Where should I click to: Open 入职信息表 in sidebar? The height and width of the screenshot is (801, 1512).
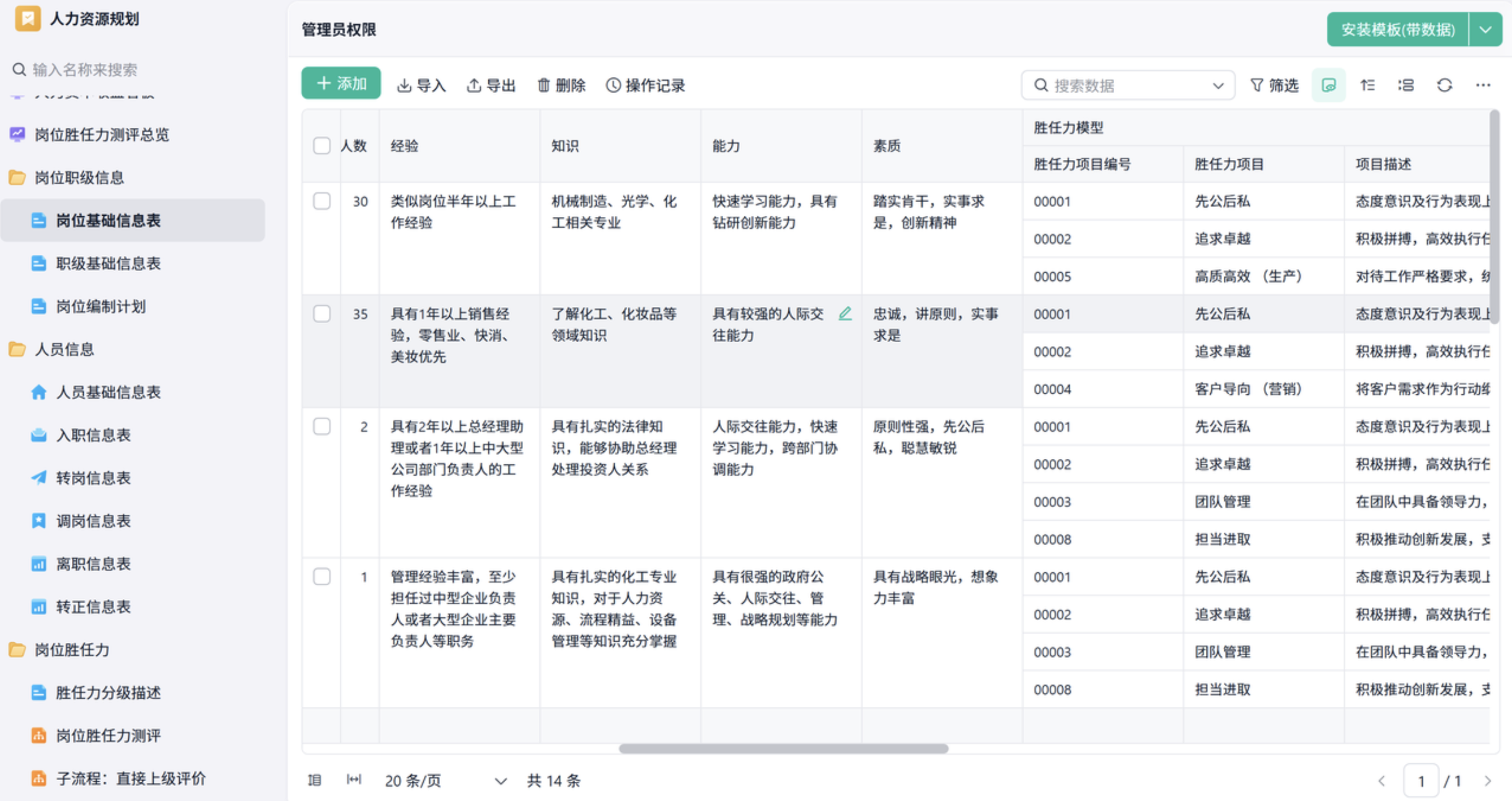(x=94, y=435)
